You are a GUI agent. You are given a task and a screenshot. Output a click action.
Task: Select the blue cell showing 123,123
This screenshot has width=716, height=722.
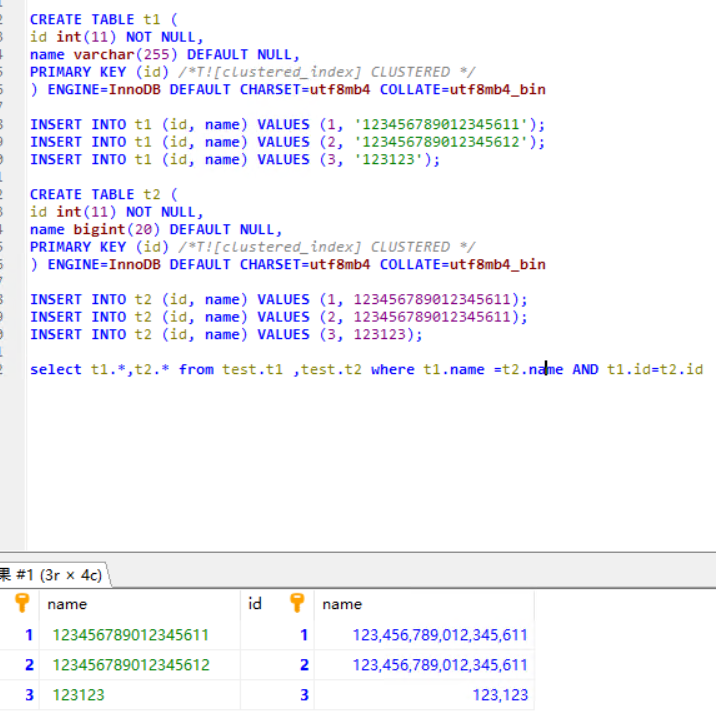(500, 695)
